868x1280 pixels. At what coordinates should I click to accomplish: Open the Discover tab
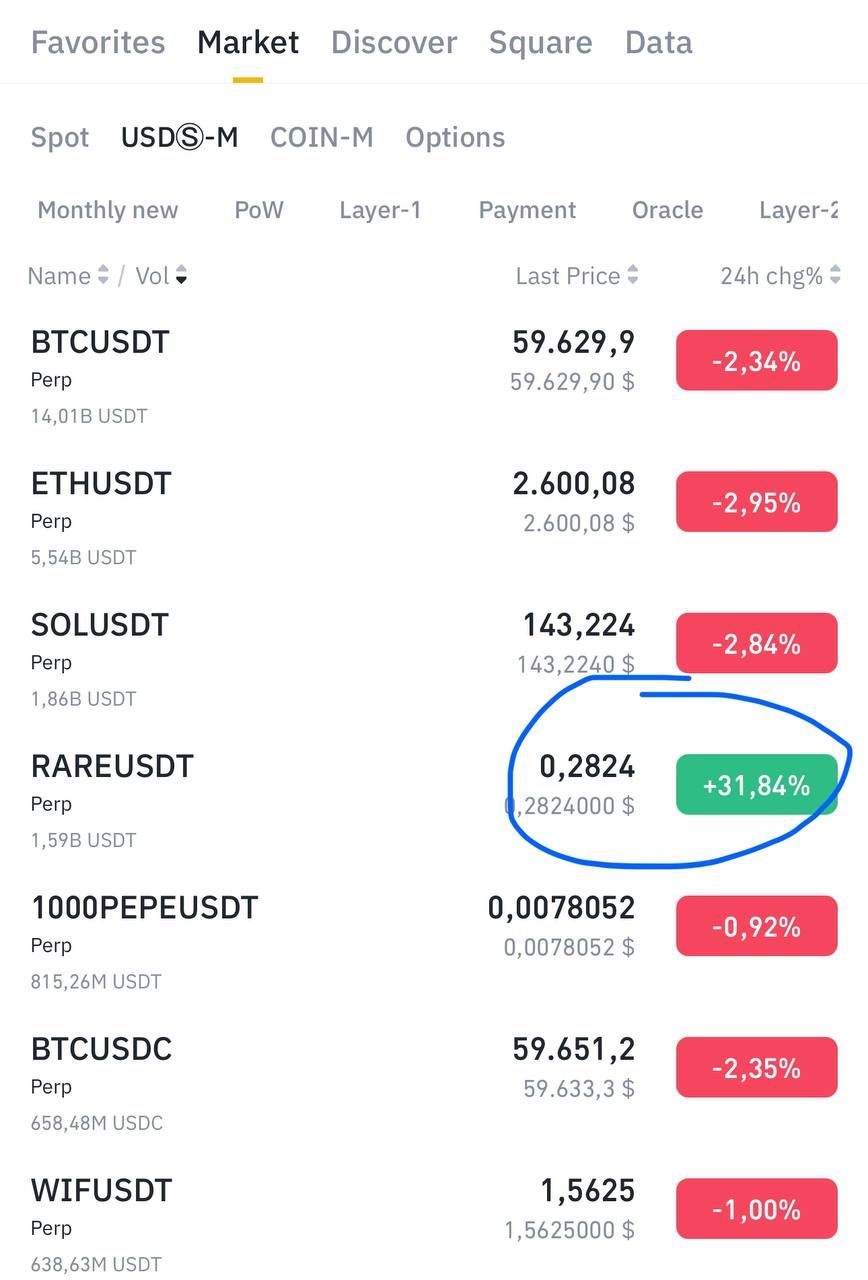[x=394, y=43]
